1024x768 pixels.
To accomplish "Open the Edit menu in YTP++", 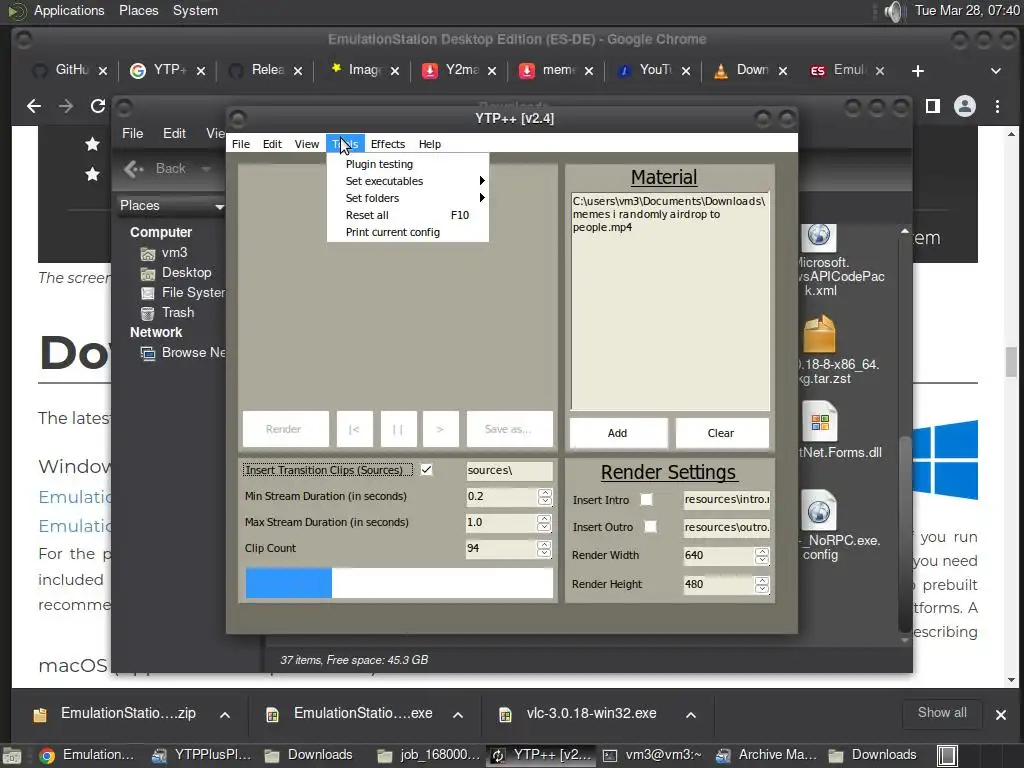I will click(x=272, y=144).
